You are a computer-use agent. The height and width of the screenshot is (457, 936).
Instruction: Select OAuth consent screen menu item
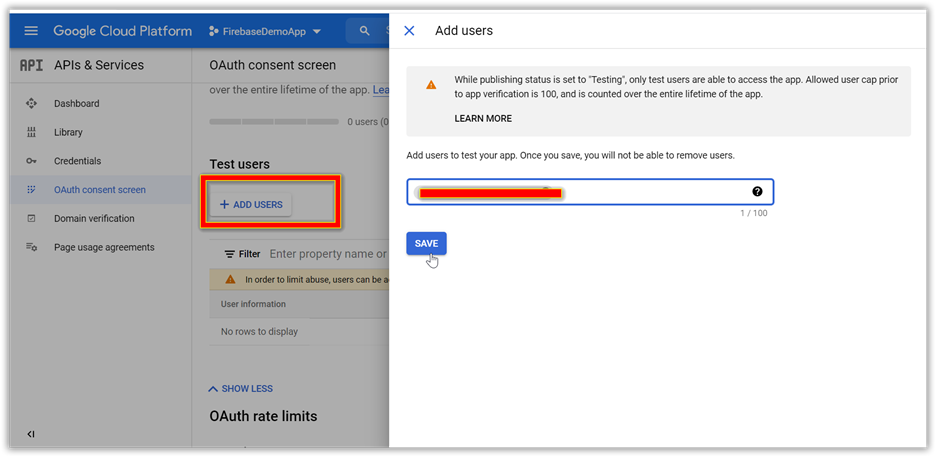99,190
